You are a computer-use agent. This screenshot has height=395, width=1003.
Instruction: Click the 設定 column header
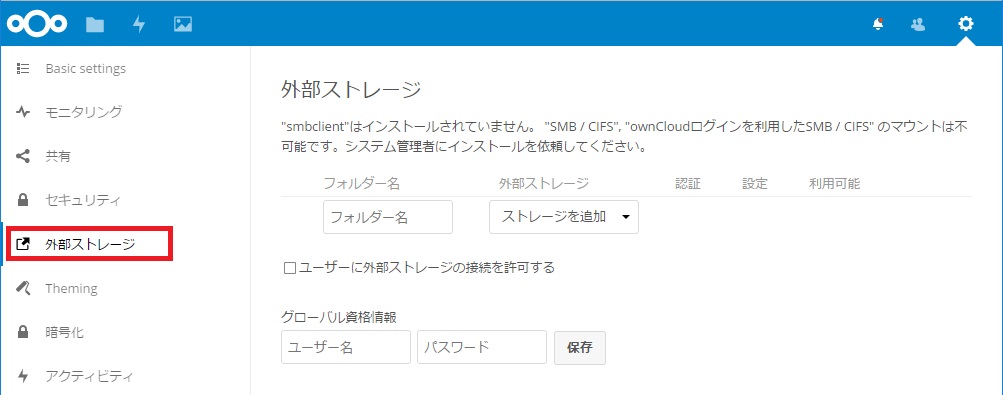(755, 184)
